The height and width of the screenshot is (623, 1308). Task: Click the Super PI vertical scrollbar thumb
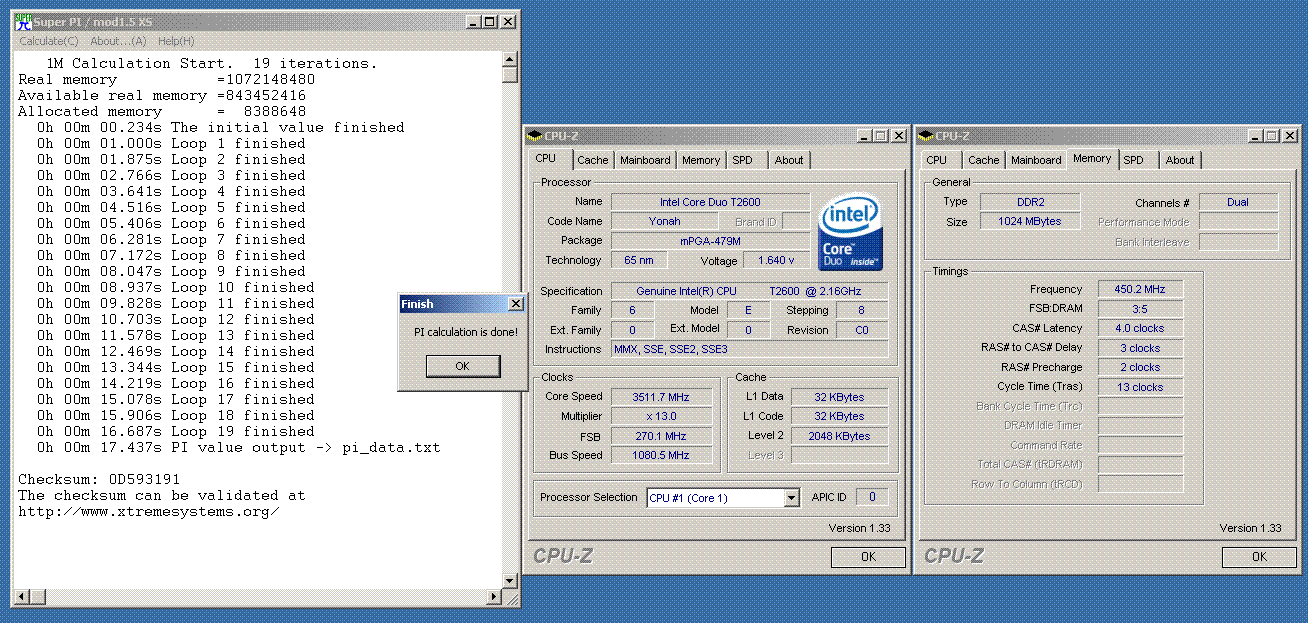pyautogui.click(x=510, y=75)
